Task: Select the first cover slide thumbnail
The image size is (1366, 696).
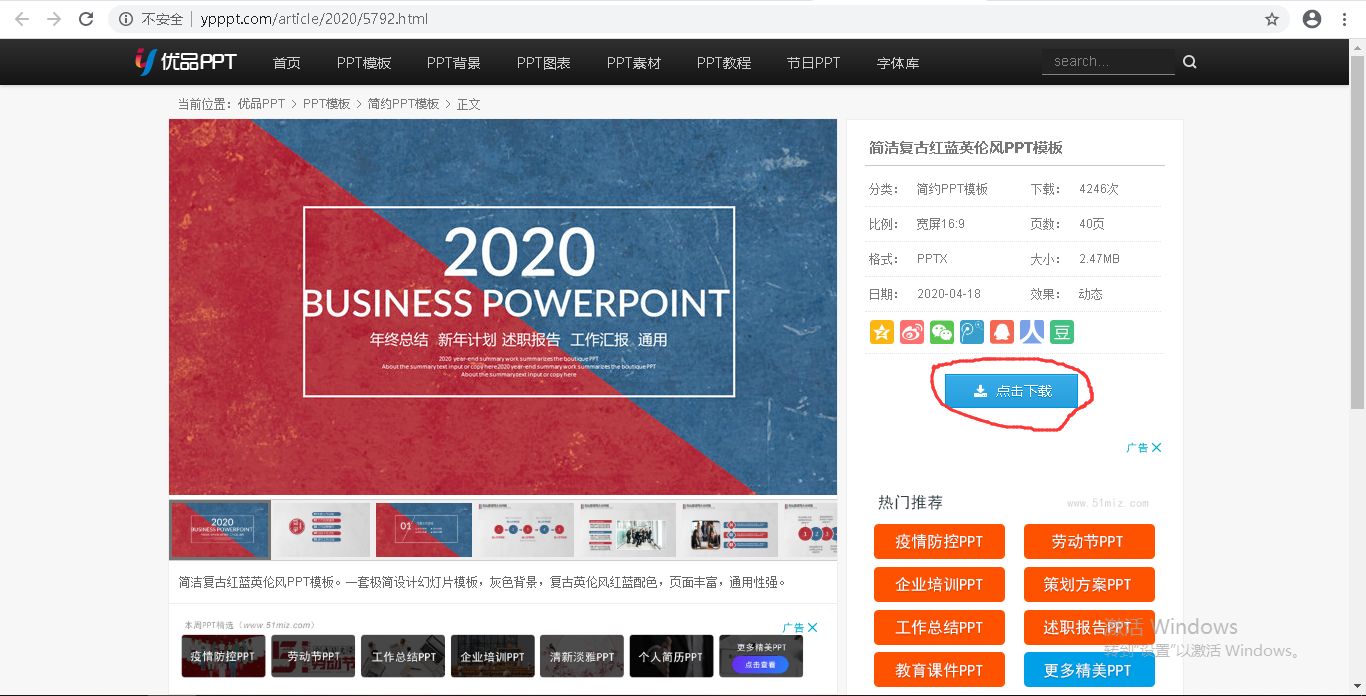Action: click(220, 530)
